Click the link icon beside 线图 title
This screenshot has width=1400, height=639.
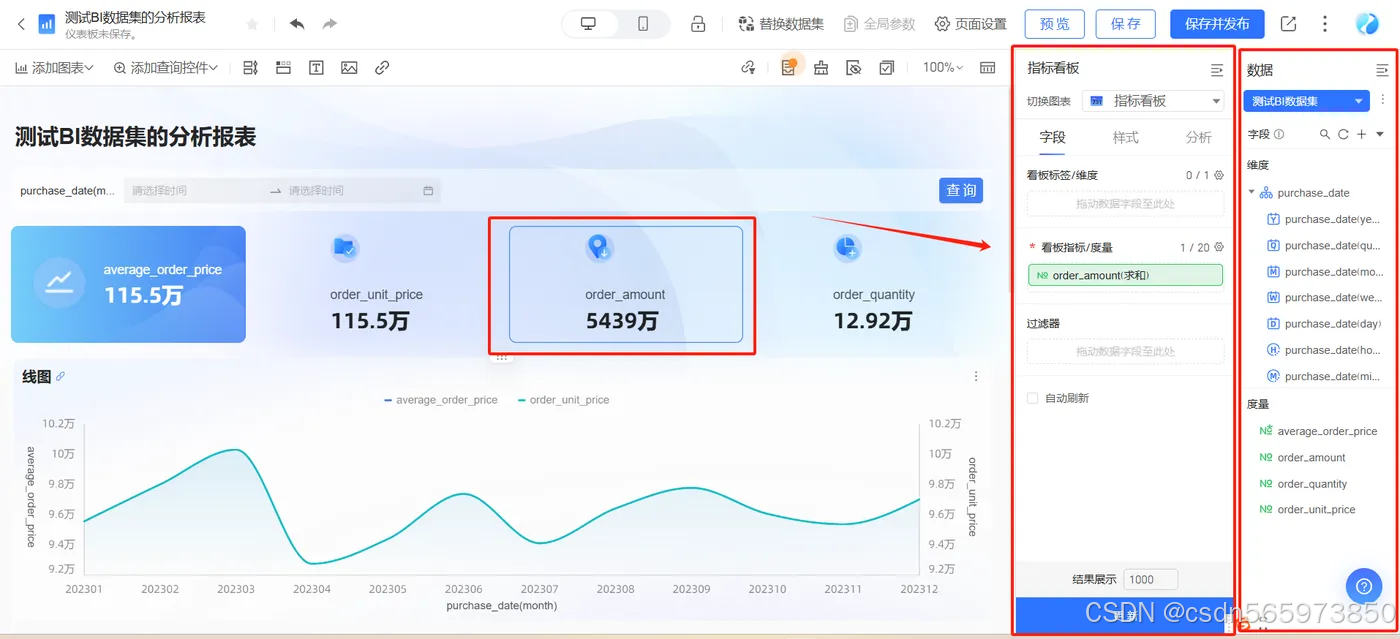pos(60,377)
